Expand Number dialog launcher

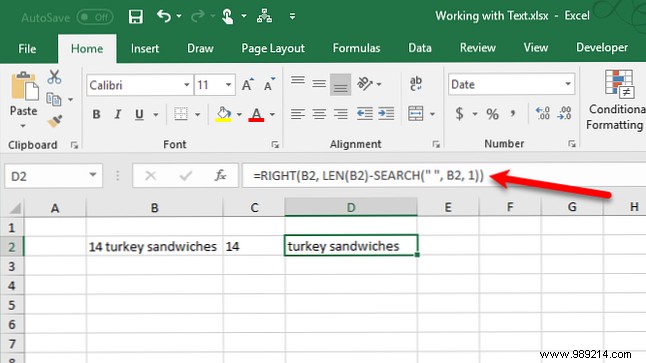(x=572, y=144)
